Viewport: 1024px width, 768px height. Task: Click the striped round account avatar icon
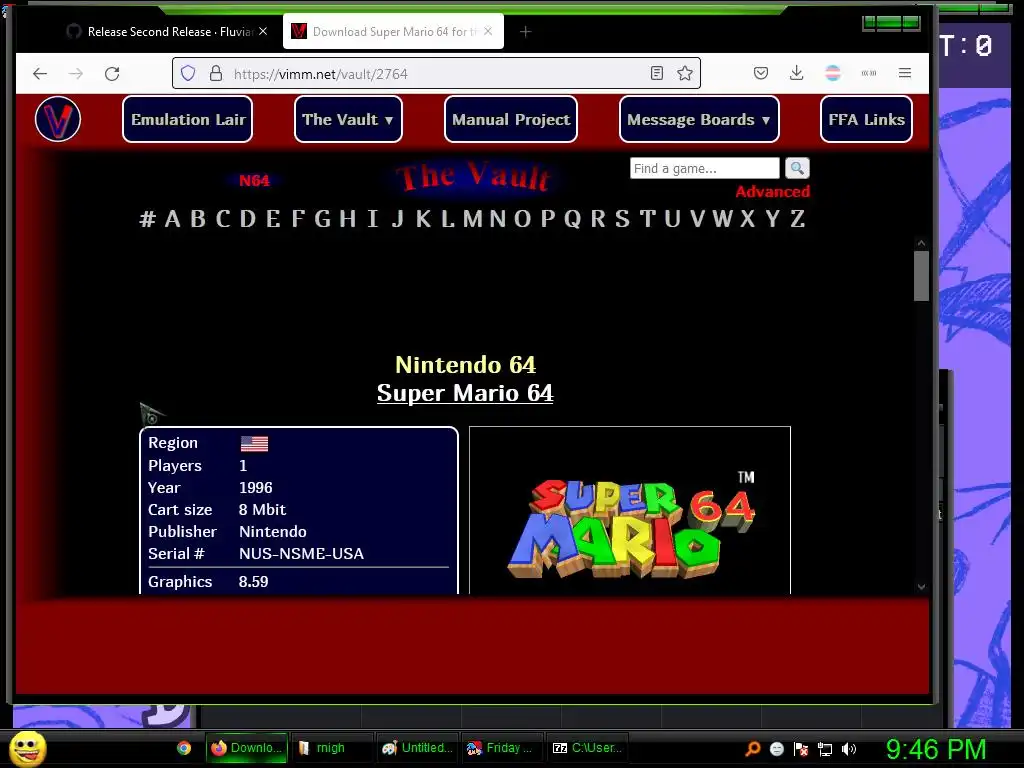click(x=833, y=73)
